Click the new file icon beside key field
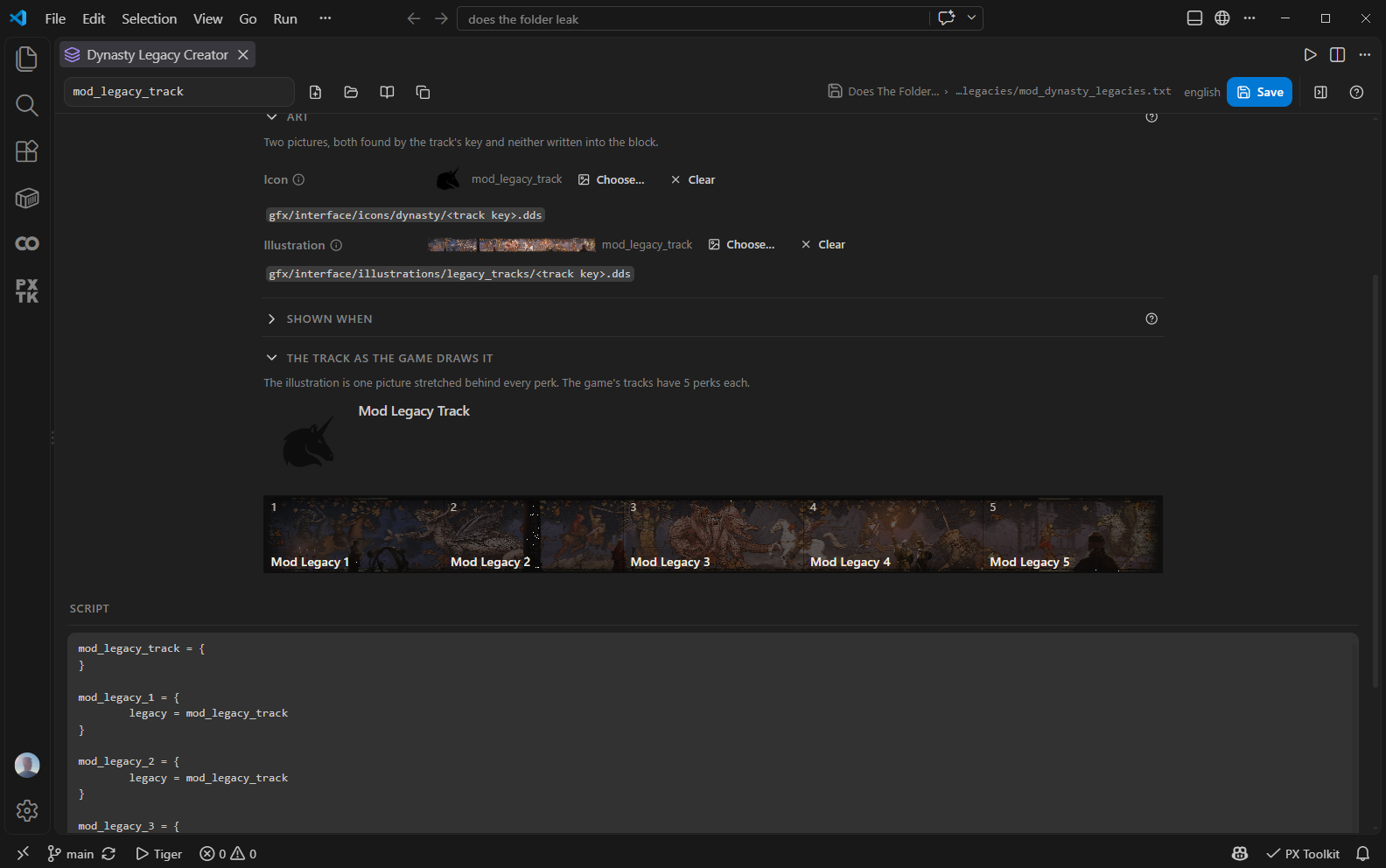This screenshot has height=868, width=1386. tap(316, 92)
